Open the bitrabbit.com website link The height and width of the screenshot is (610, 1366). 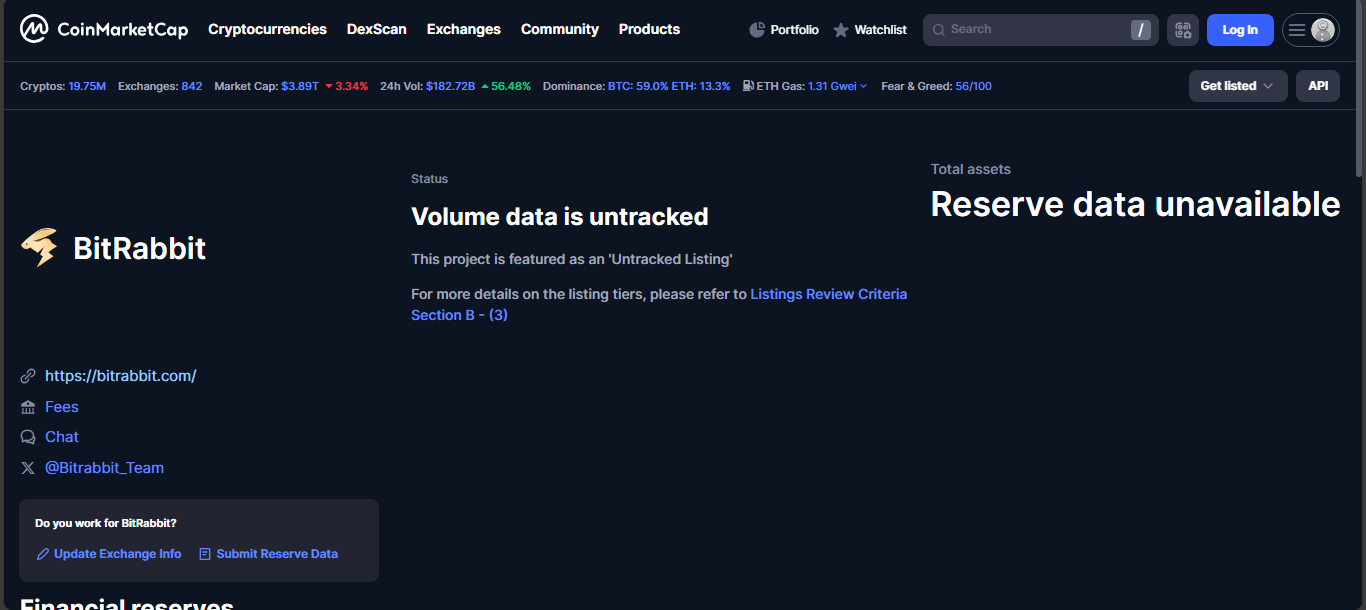[x=120, y=376]
